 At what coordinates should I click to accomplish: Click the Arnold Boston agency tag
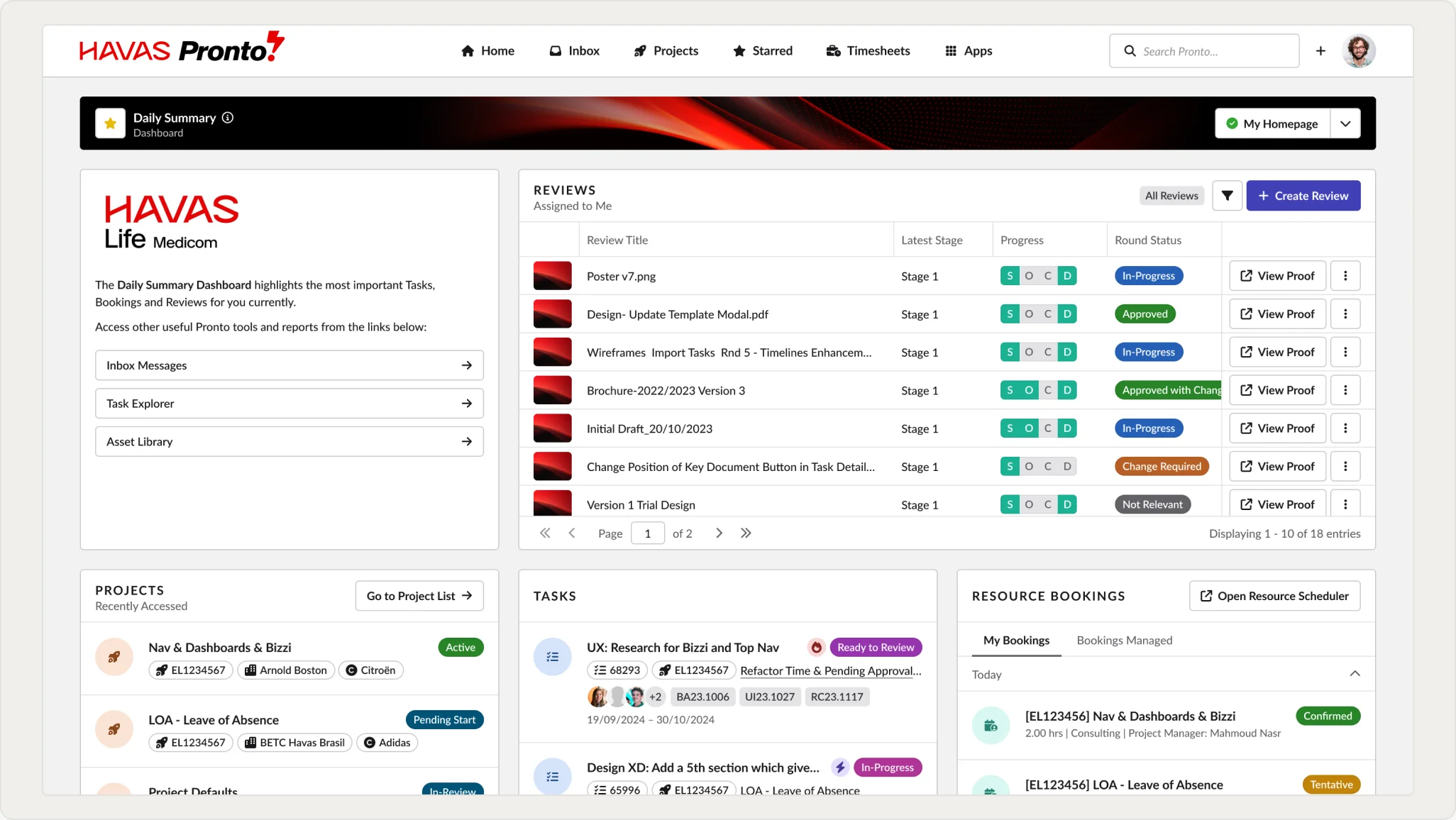tap(286, 670)
